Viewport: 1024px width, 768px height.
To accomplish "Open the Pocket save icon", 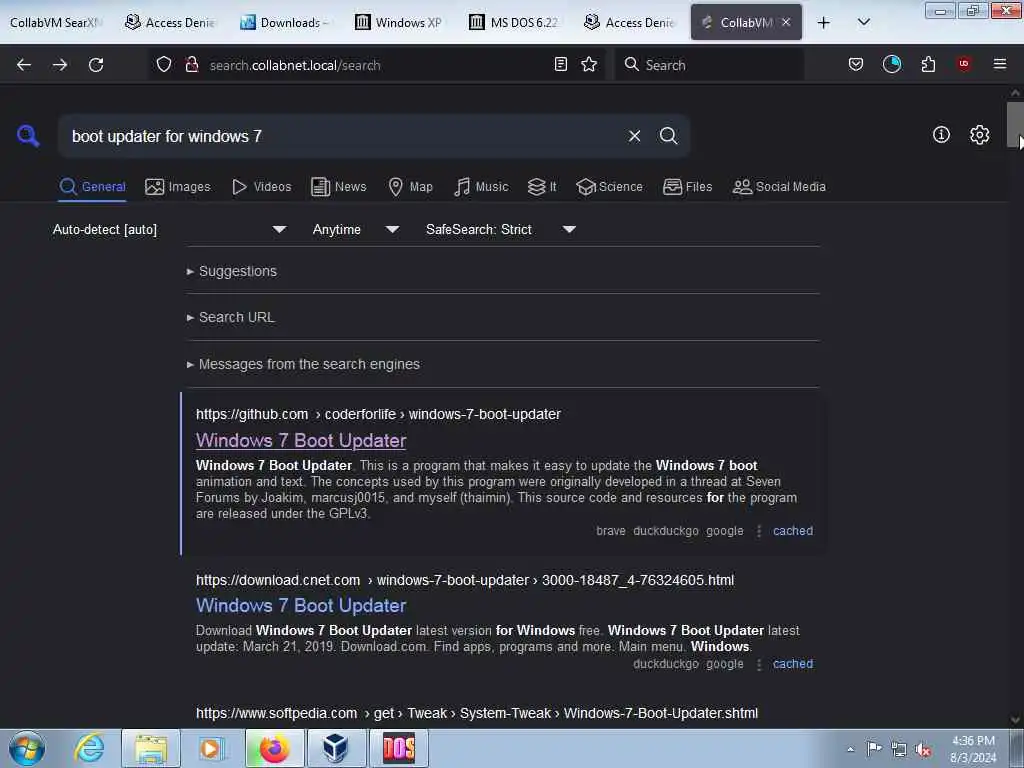I will click(x=856, y=64).
